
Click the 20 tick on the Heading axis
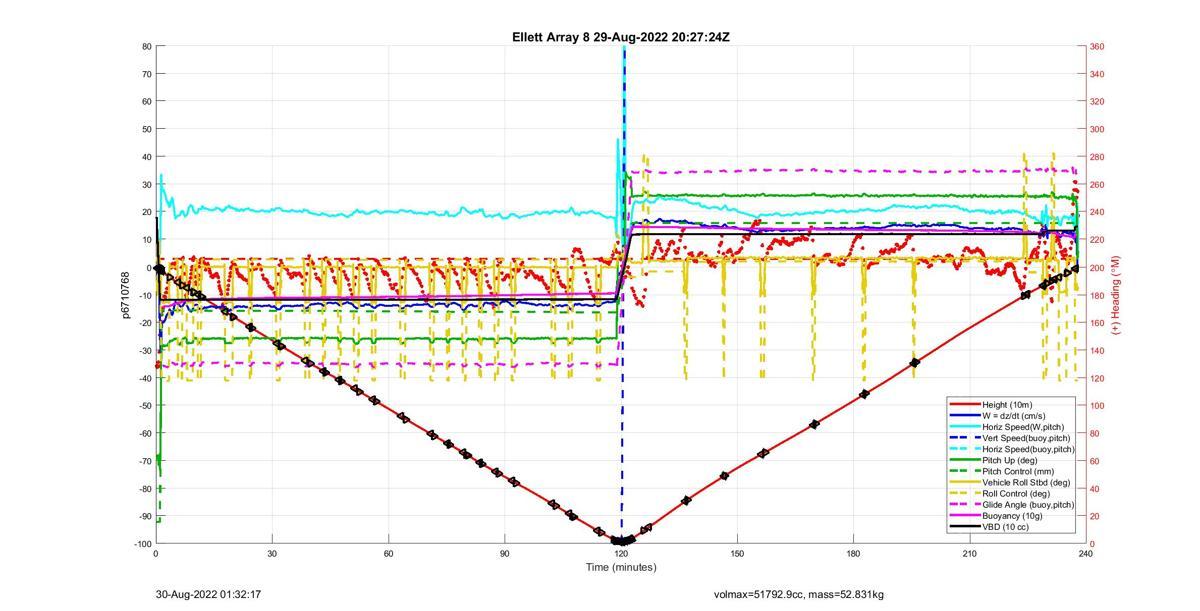pos(1095,516)
